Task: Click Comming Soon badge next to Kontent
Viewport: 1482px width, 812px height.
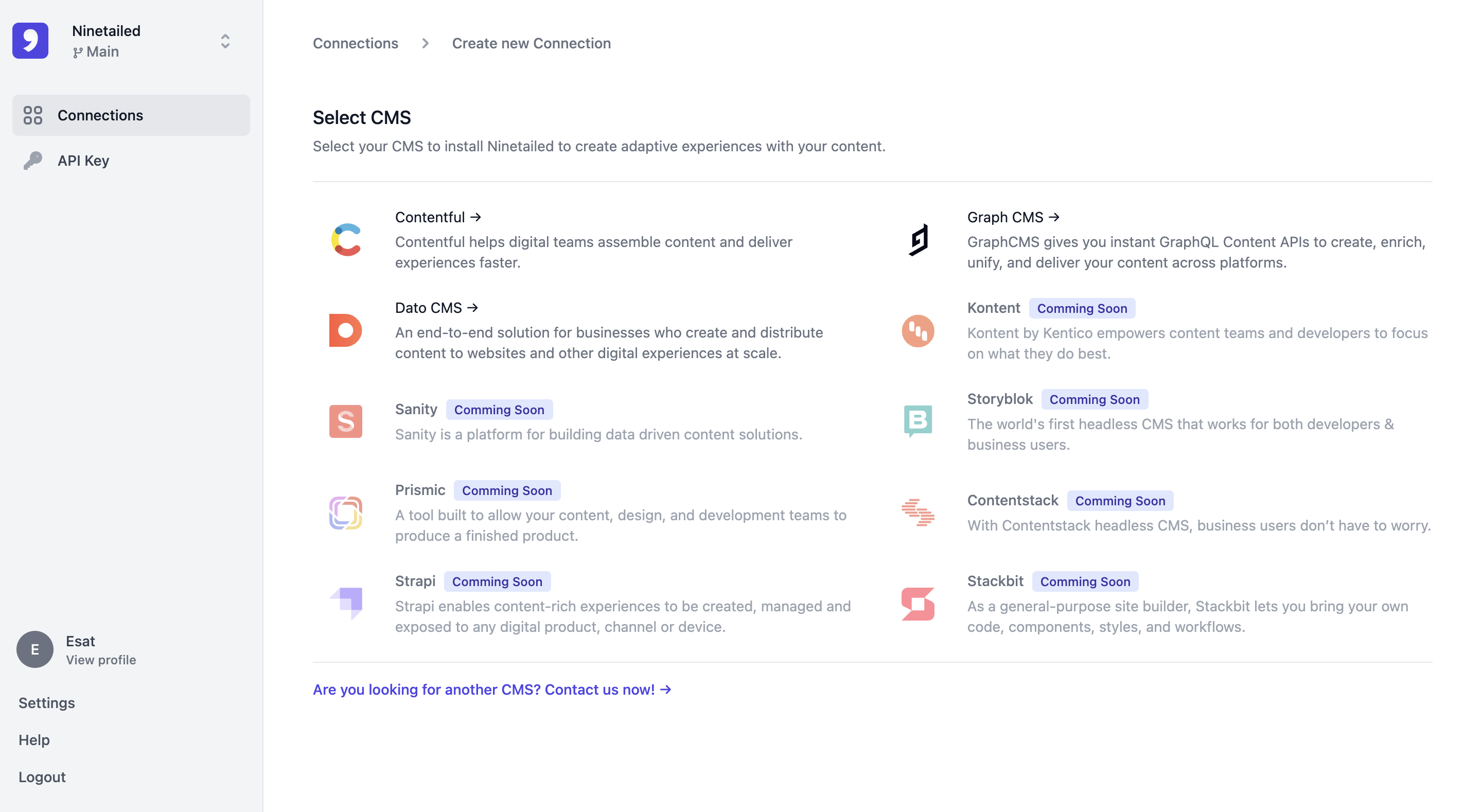Action: 1082,308
